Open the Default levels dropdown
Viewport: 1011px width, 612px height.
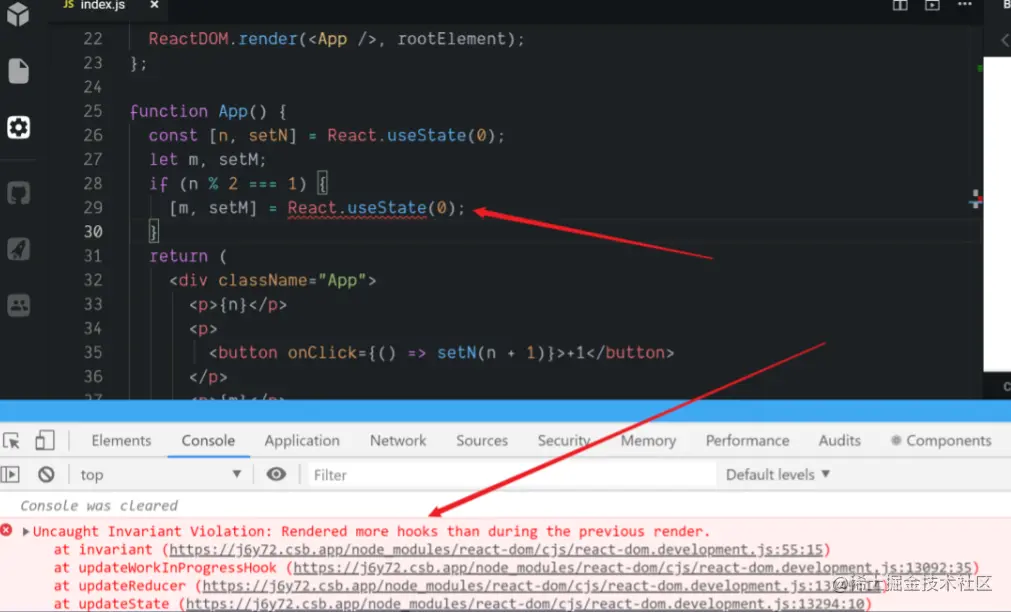[x=778, y=475]
